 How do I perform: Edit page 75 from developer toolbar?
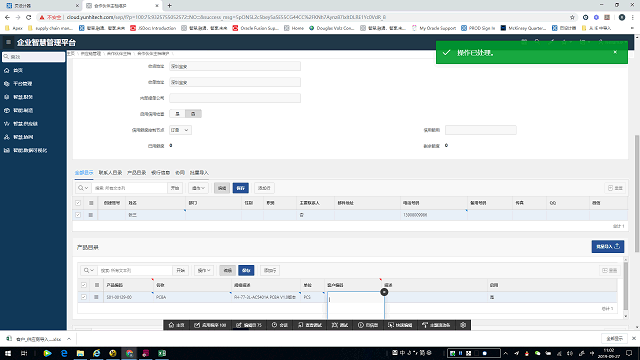coord(249,325)
